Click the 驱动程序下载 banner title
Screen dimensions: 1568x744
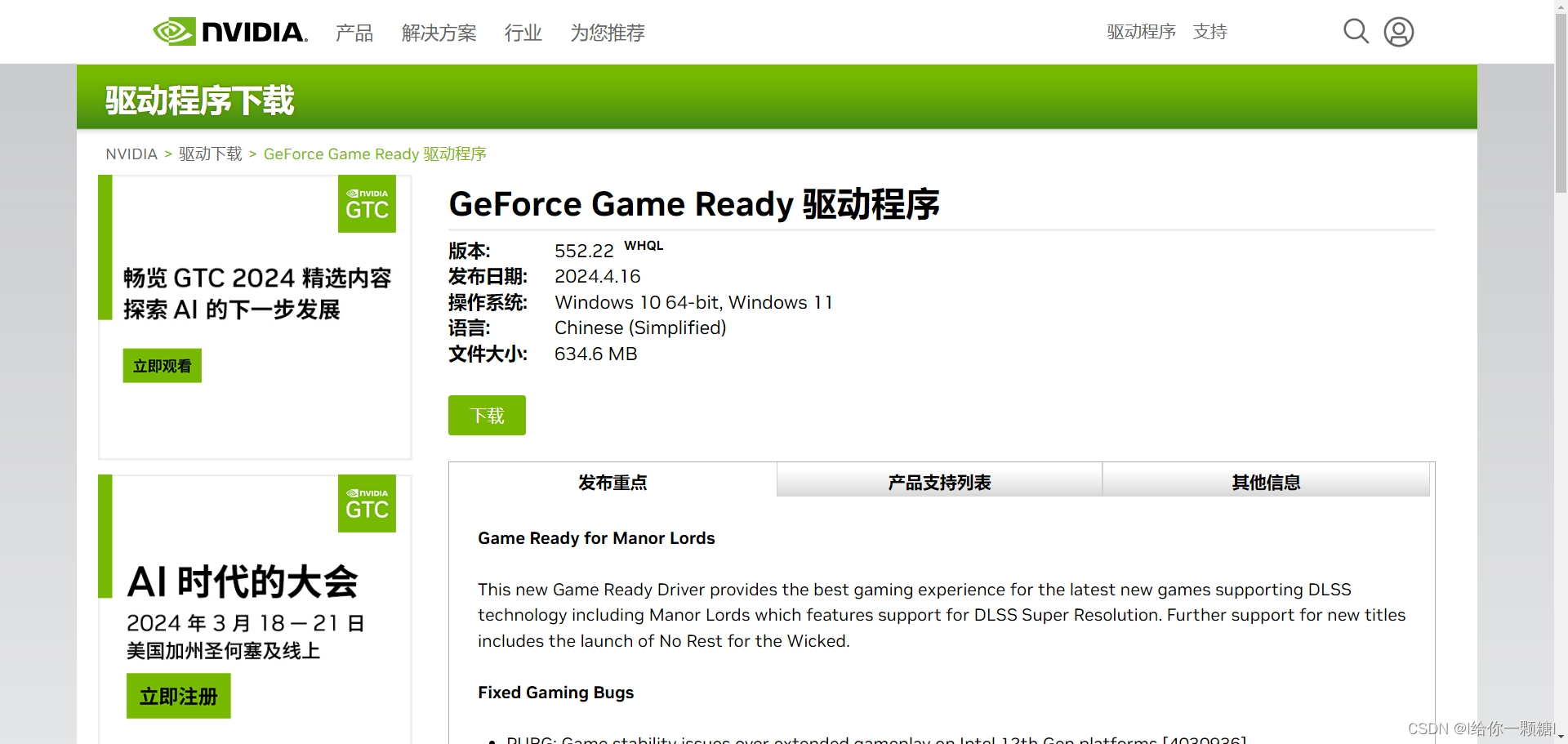pos(199,100)
